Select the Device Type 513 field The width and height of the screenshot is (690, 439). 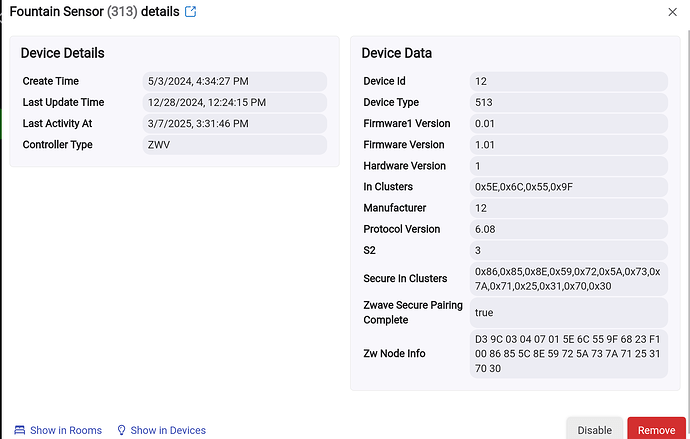(x=568, y=102)
